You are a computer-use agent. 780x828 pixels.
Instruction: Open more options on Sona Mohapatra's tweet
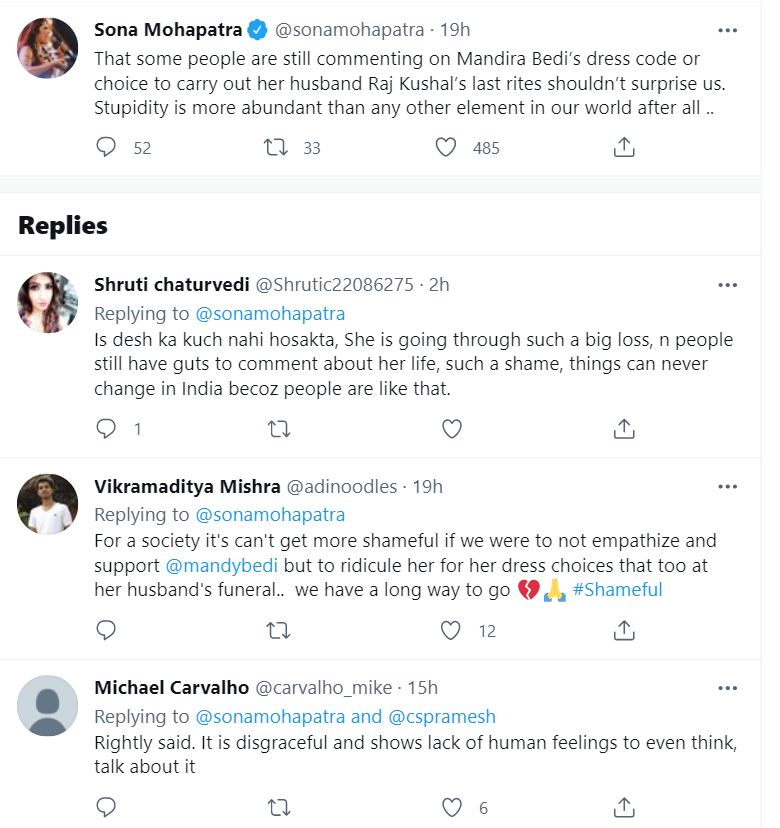tap(728, 28)
